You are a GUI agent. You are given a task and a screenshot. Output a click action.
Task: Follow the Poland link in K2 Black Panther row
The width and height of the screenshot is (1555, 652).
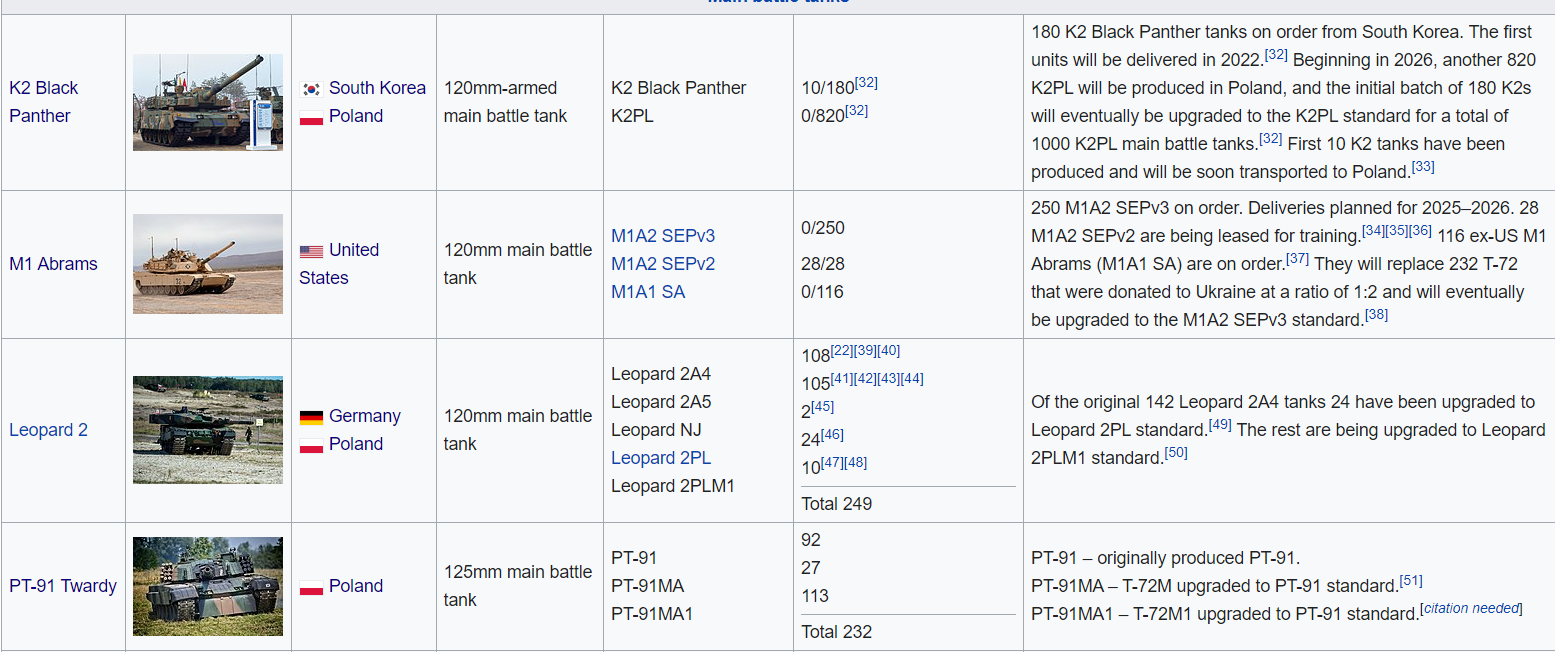pyautogui.click(x=356, y=116)
